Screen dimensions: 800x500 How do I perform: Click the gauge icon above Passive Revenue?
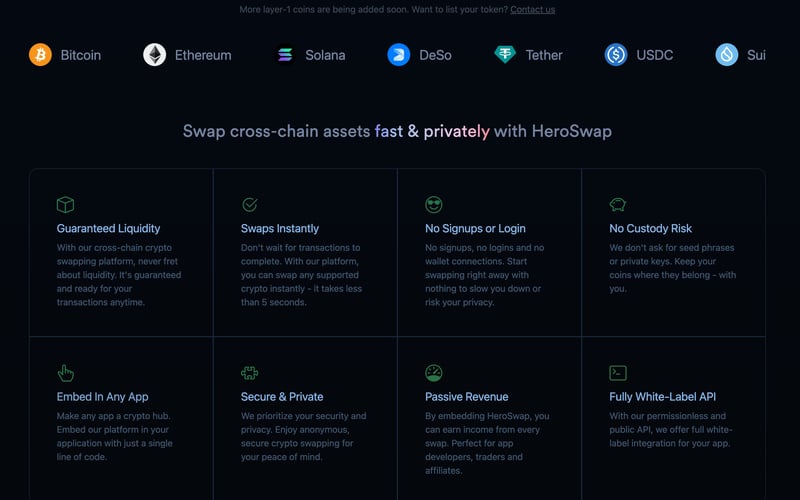pos(434,373)
